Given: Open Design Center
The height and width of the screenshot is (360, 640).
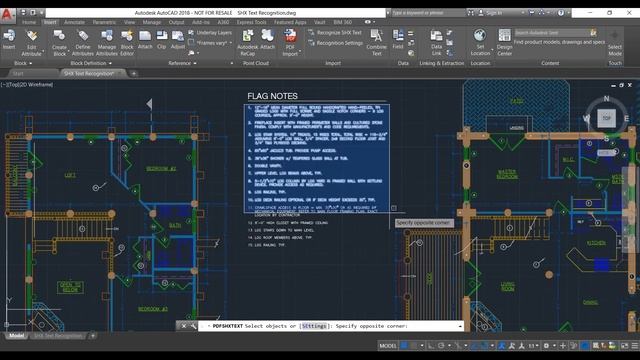Looking at the screenshot, I should click(x=504, y=42).
